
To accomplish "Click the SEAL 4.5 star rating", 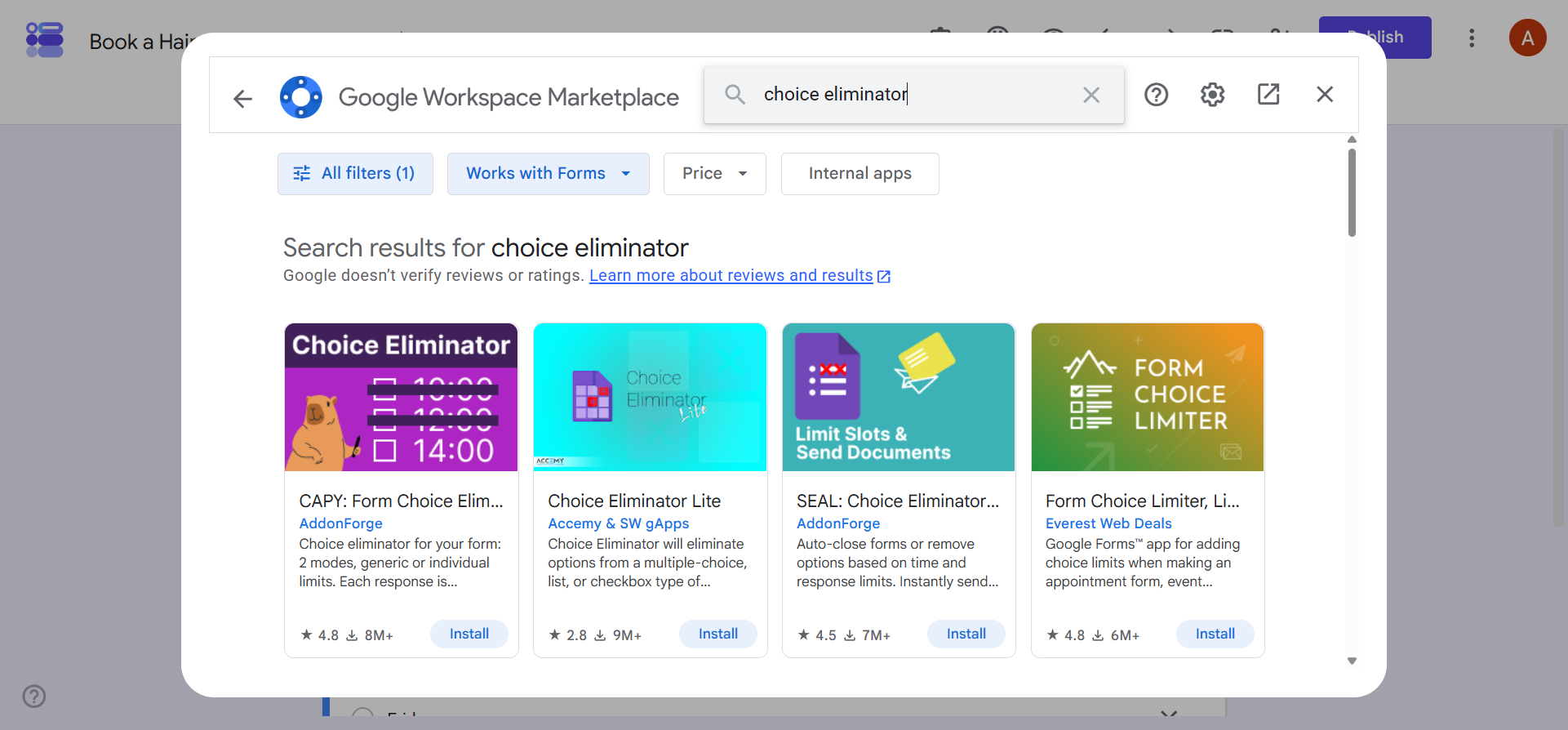I will 816,635.
